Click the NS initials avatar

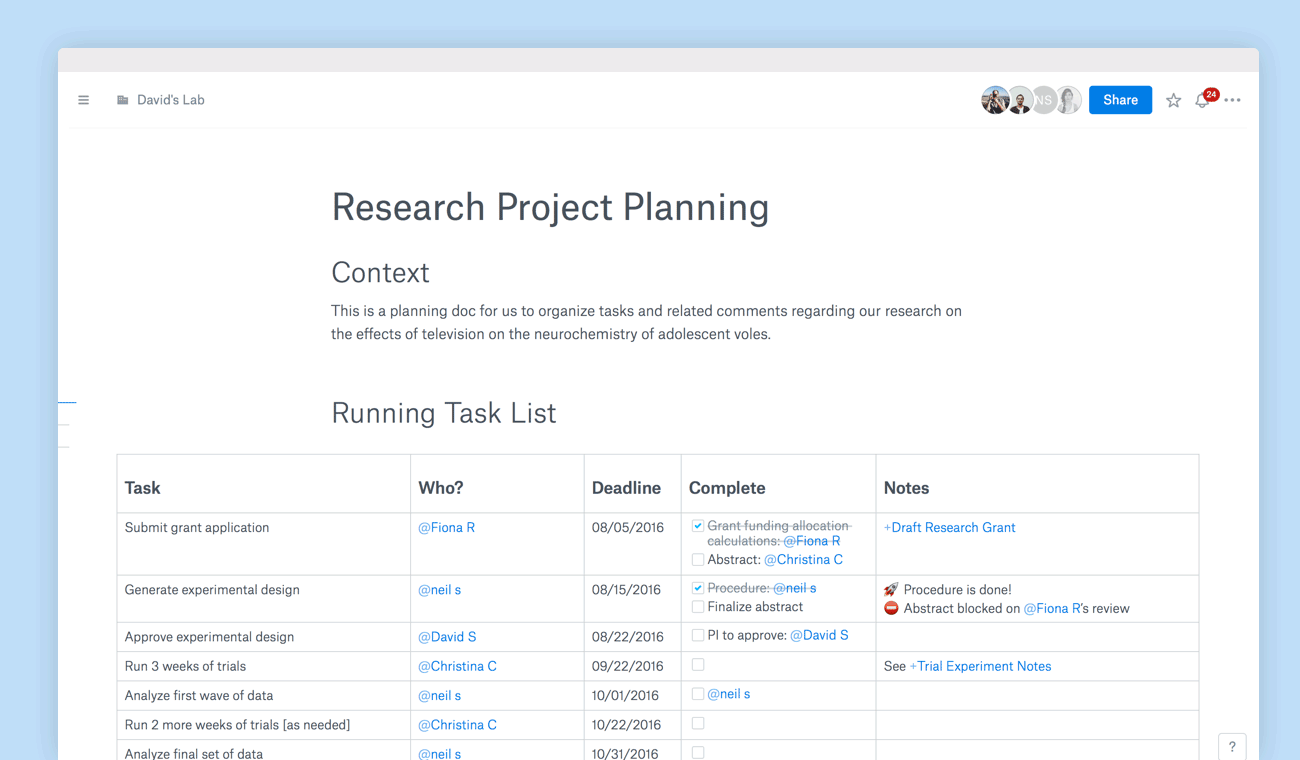point(1044,100)
